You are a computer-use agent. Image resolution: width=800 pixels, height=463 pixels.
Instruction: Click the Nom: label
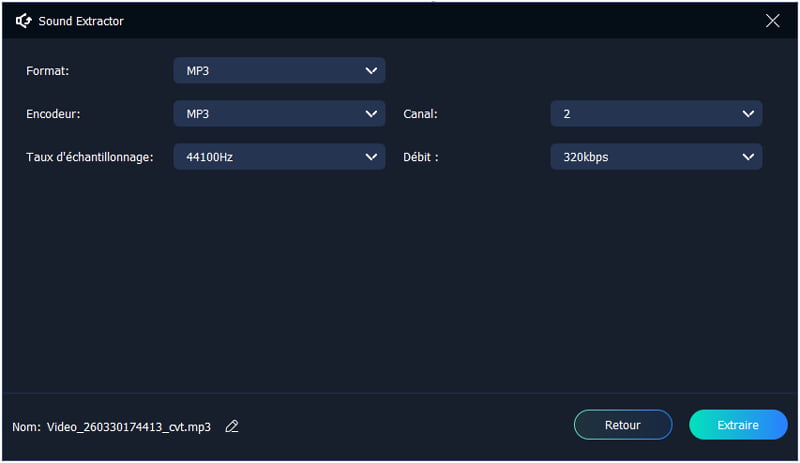(26, 427)
